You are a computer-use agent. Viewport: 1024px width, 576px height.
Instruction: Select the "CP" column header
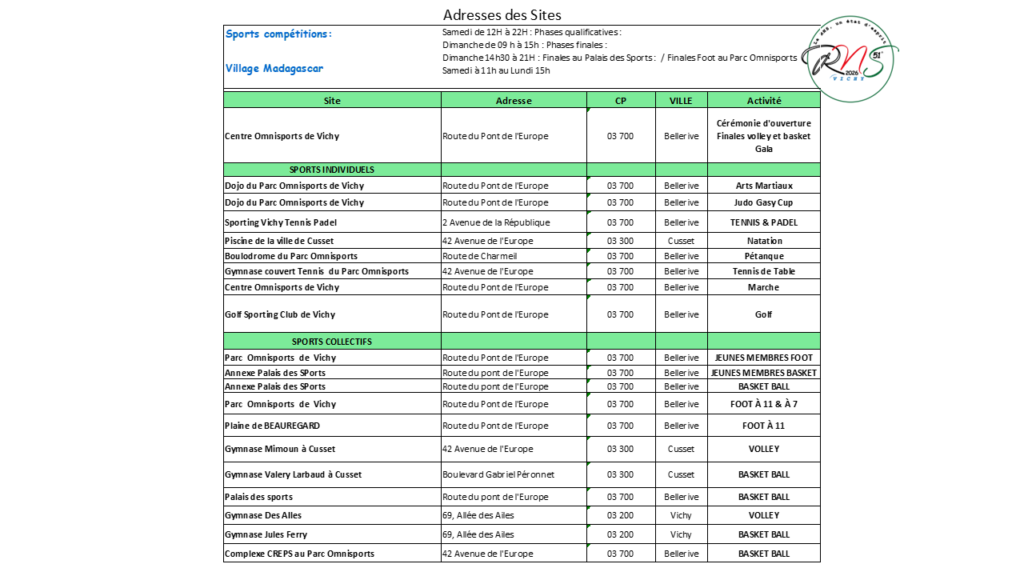pyautogui.click(x=620, y=100)
